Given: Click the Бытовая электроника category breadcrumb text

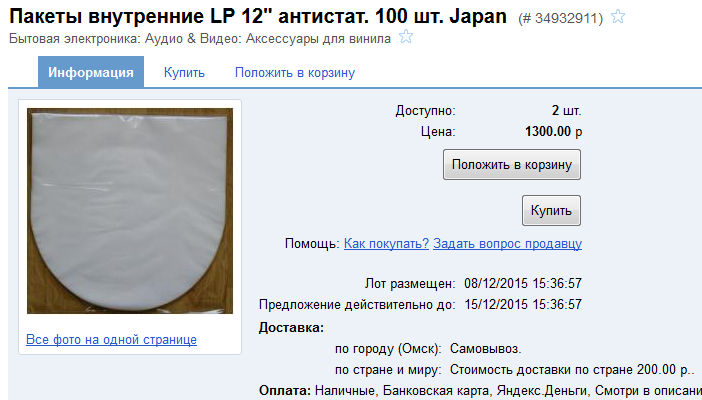Looking at the screenshot, I should [75, 39].
